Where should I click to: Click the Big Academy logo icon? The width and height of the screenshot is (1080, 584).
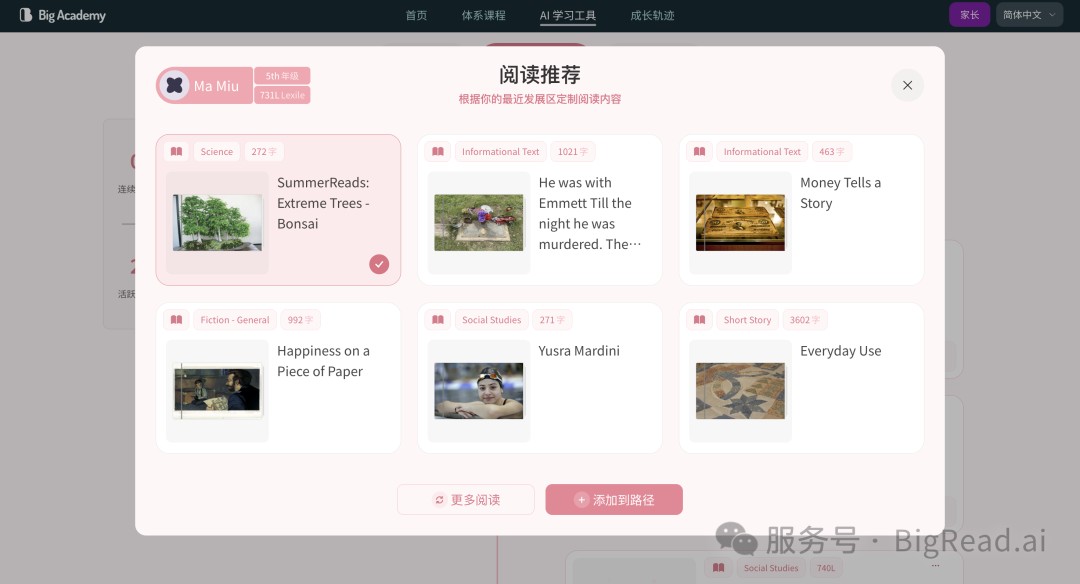pos(26,15)
